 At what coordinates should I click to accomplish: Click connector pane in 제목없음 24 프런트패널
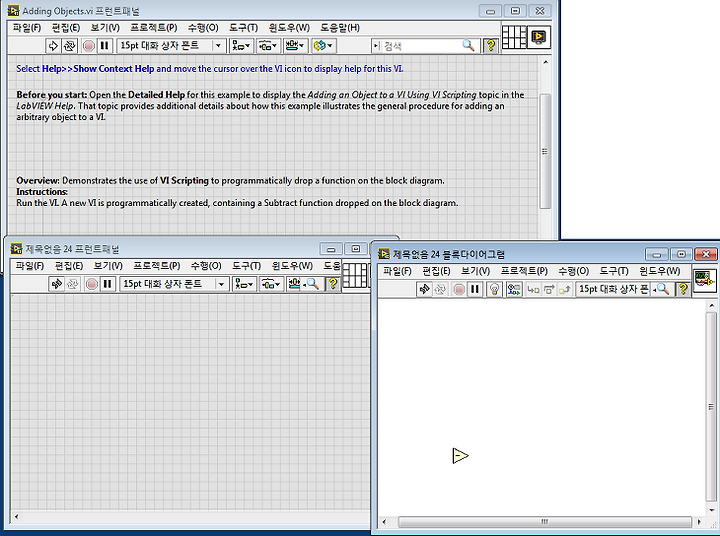(x=354, y=276)
